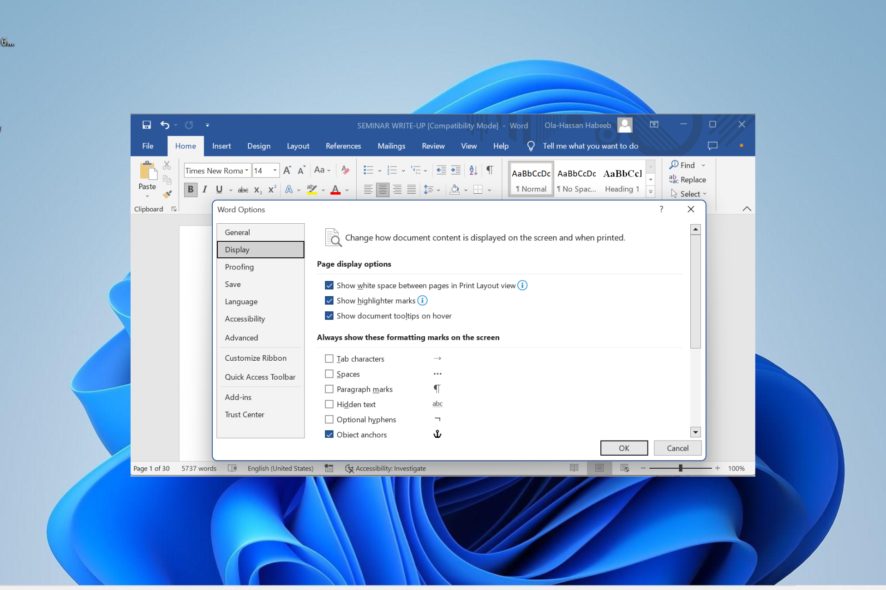Click the Find magnifier in the ribbon
This screenshot has width=886, height=590.
(x=675, y=165)
